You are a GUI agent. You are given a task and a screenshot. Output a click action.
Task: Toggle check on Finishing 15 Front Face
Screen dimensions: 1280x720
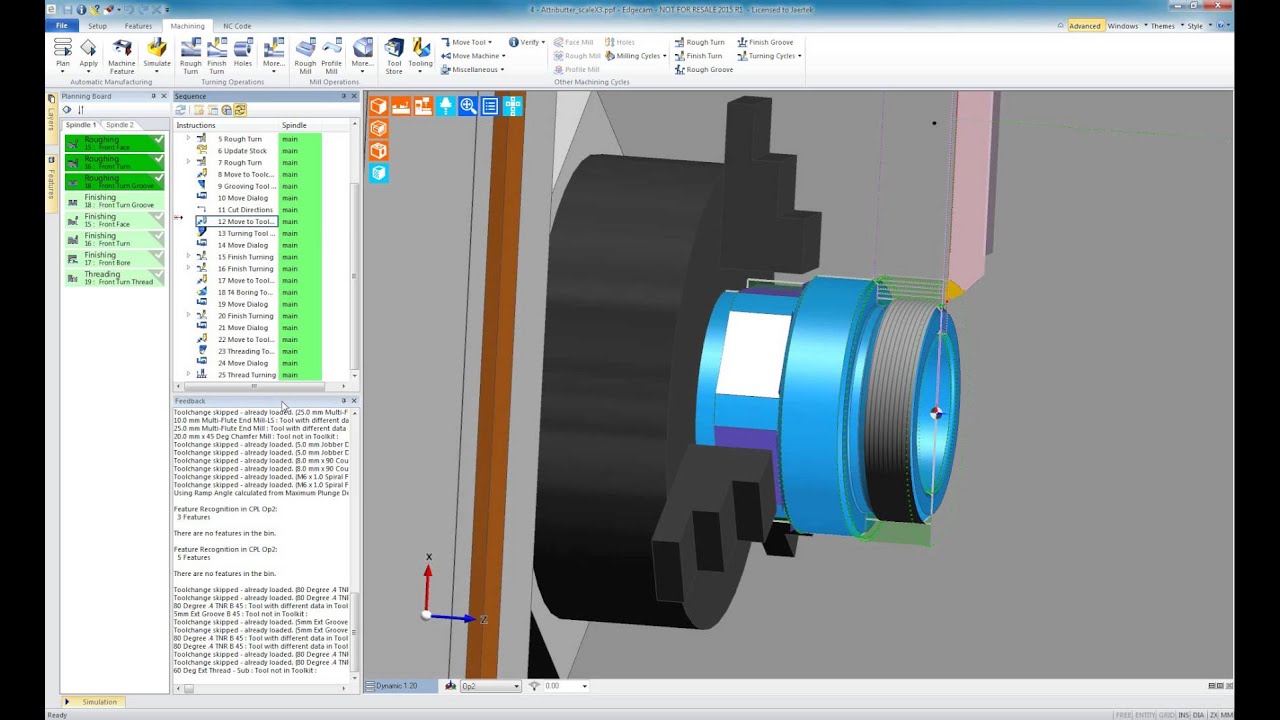tap(158, 219)
